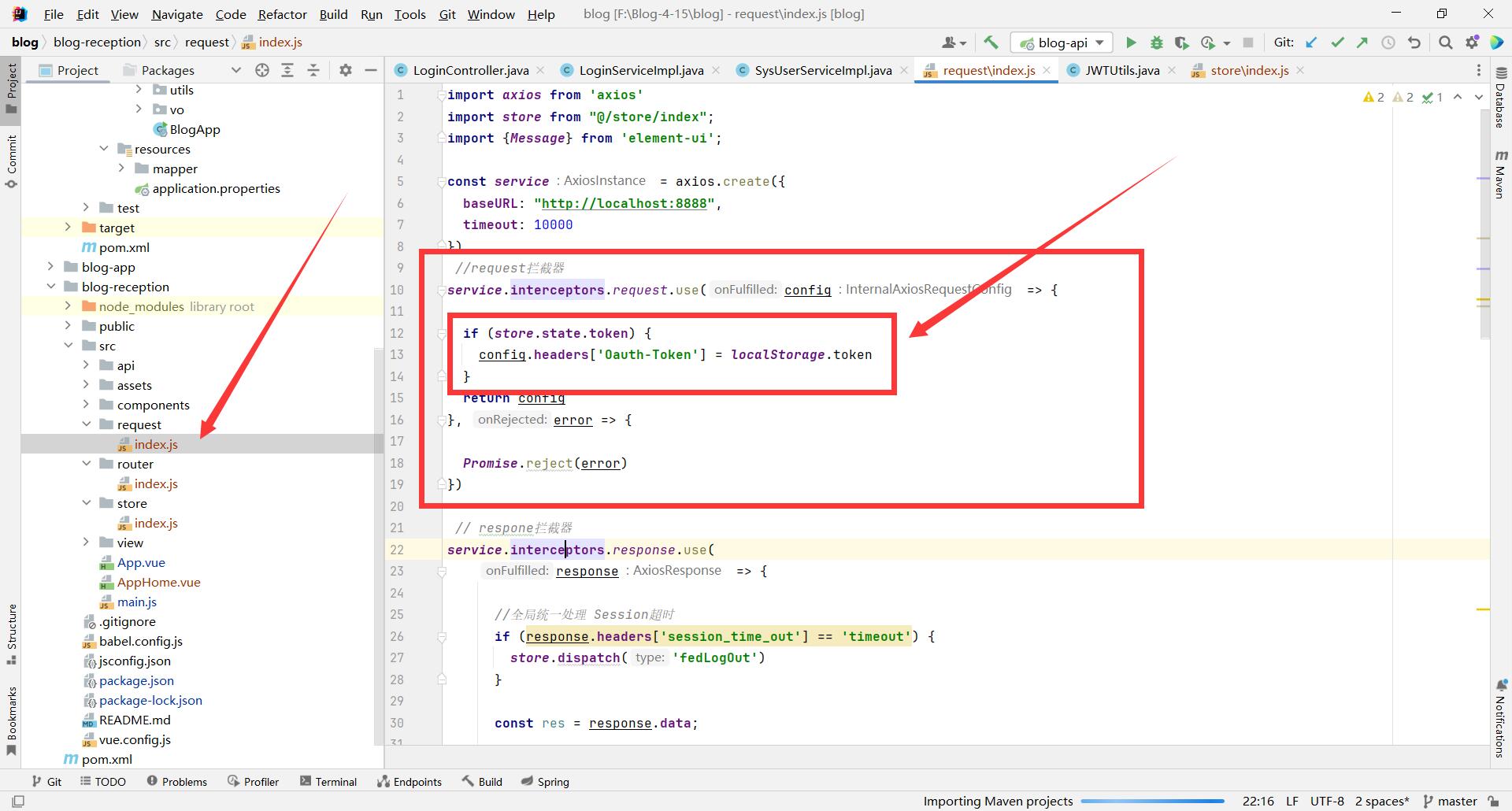The image size is (1512, 811).
Task: Change file encoding UTF-8
Action: point(1327,801)
